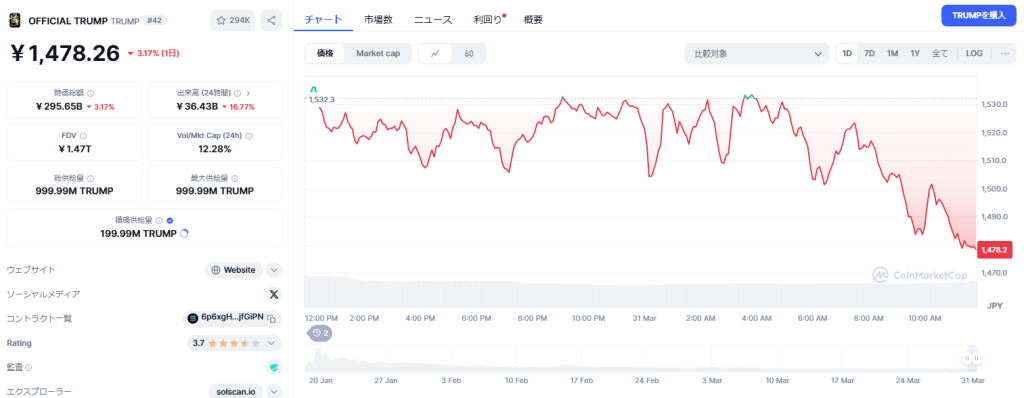Select the 価格 price toggle

pos(325,54)
